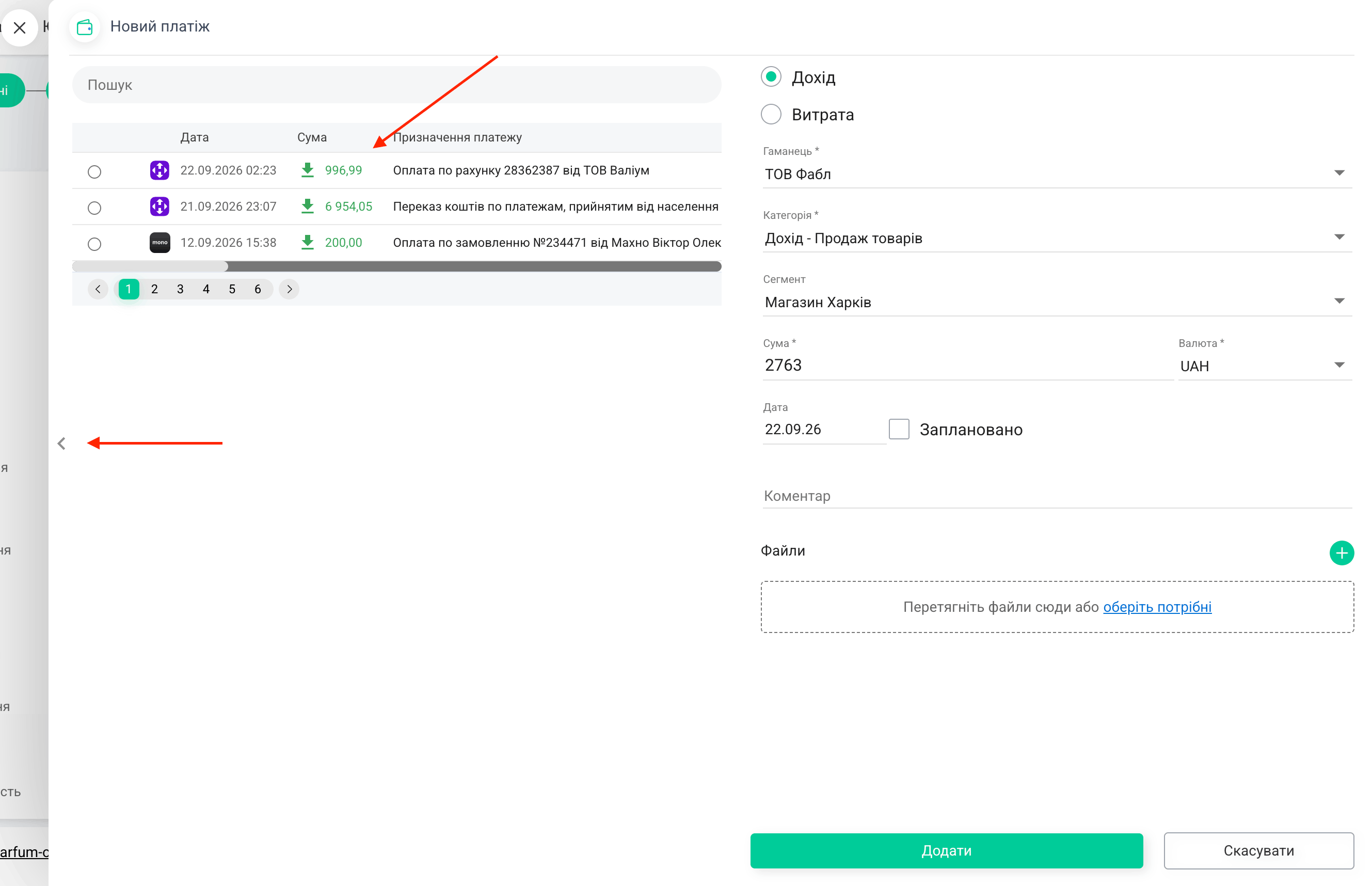Viewport: 1372px width, 886px height.
Task: Switch to page 4 of payments
Action: tap(206, 289)
